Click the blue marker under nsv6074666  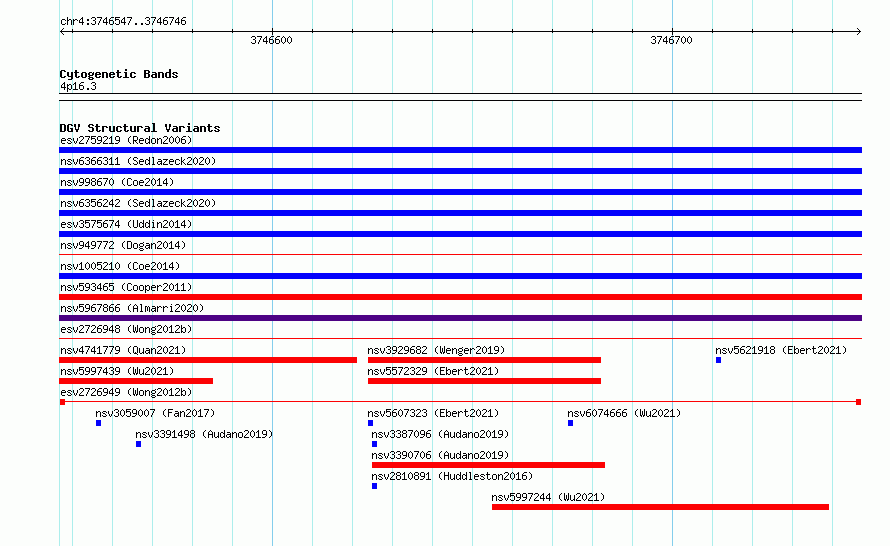(x=570, y=423)
